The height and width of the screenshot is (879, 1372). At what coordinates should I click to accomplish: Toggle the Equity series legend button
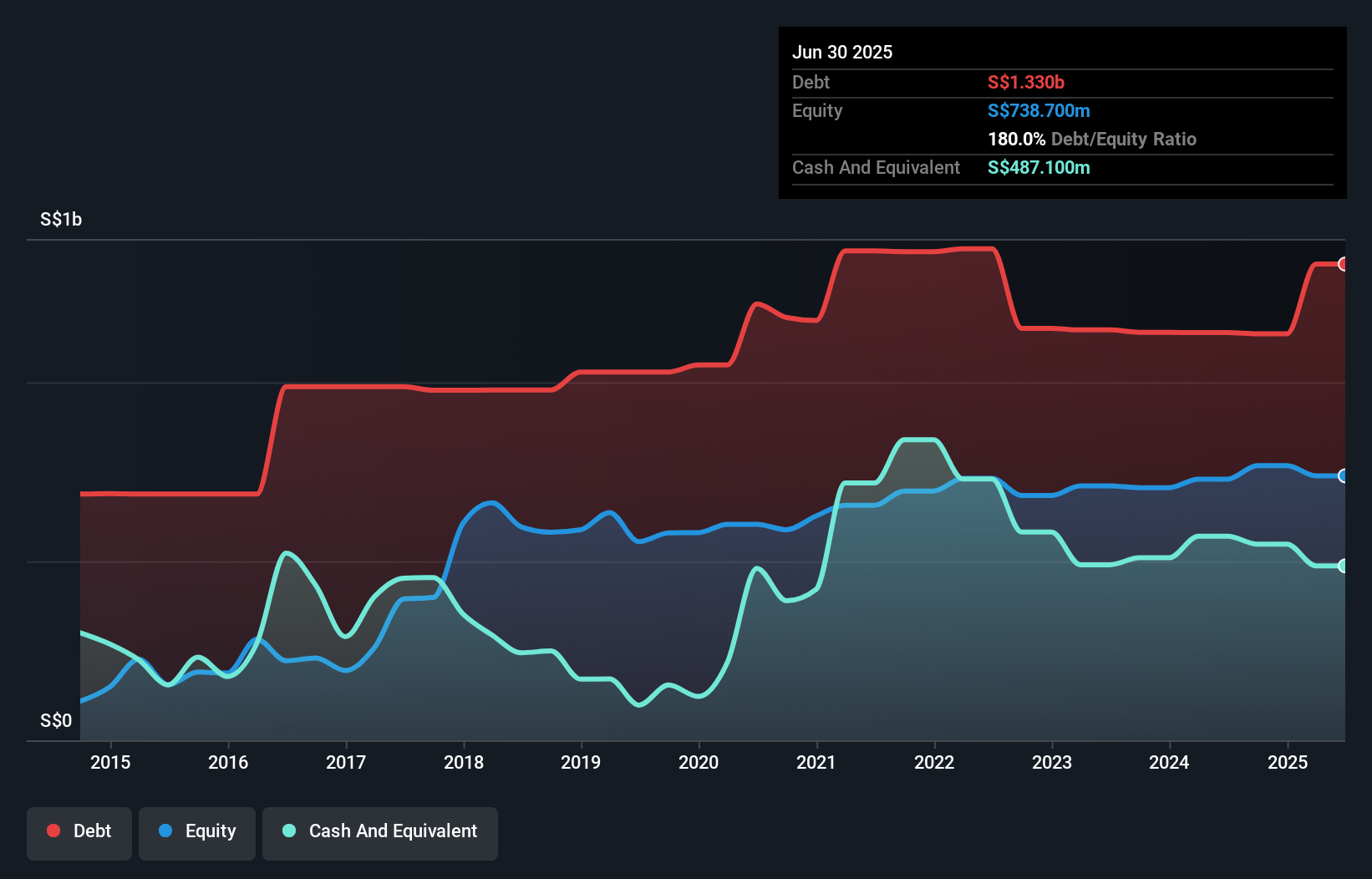197,833
